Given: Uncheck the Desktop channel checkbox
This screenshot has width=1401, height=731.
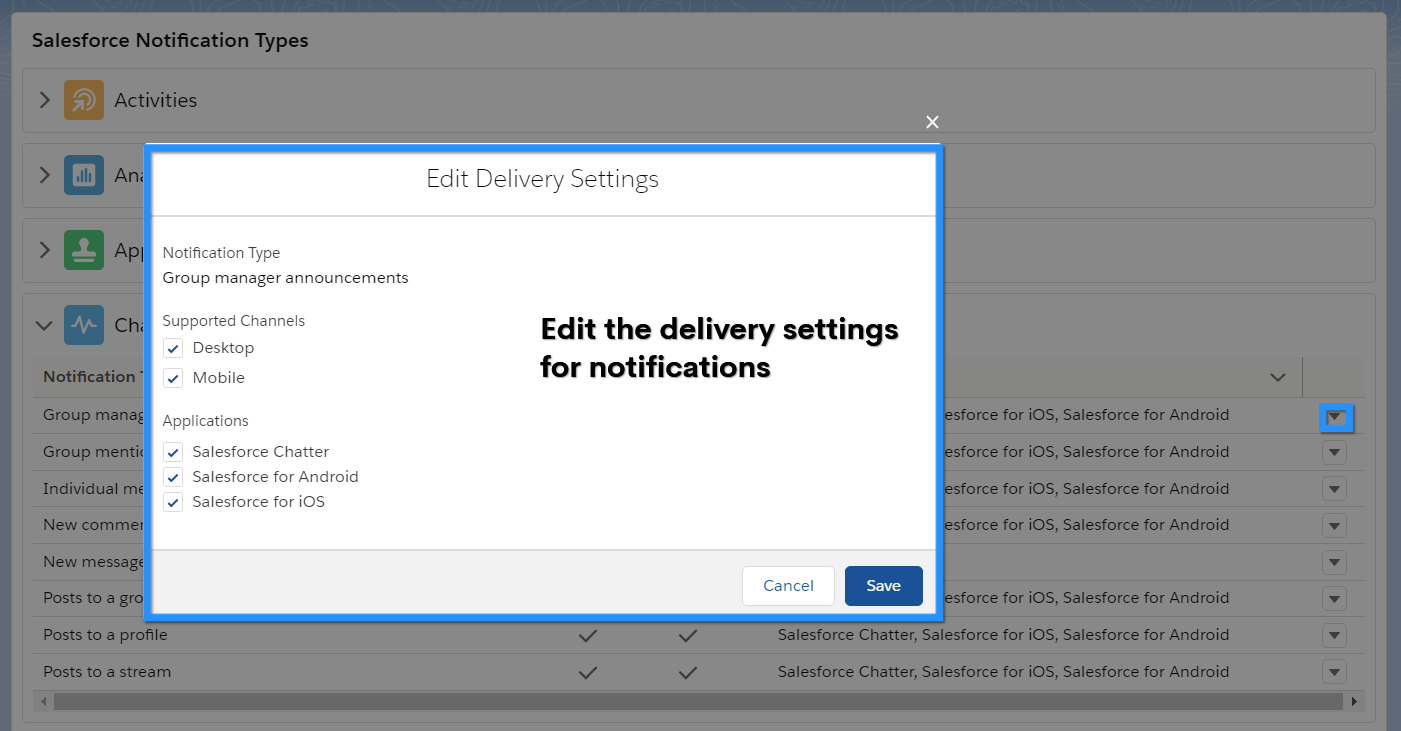Looking at the screenshot, I should click(x=174, y=348).
